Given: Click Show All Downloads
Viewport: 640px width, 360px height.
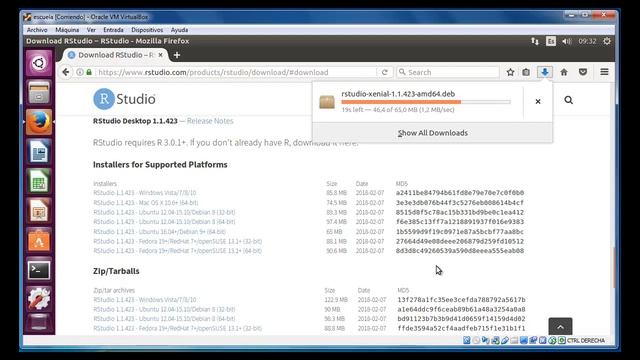Looking at the screenshot, I should (x=433, y=133).
